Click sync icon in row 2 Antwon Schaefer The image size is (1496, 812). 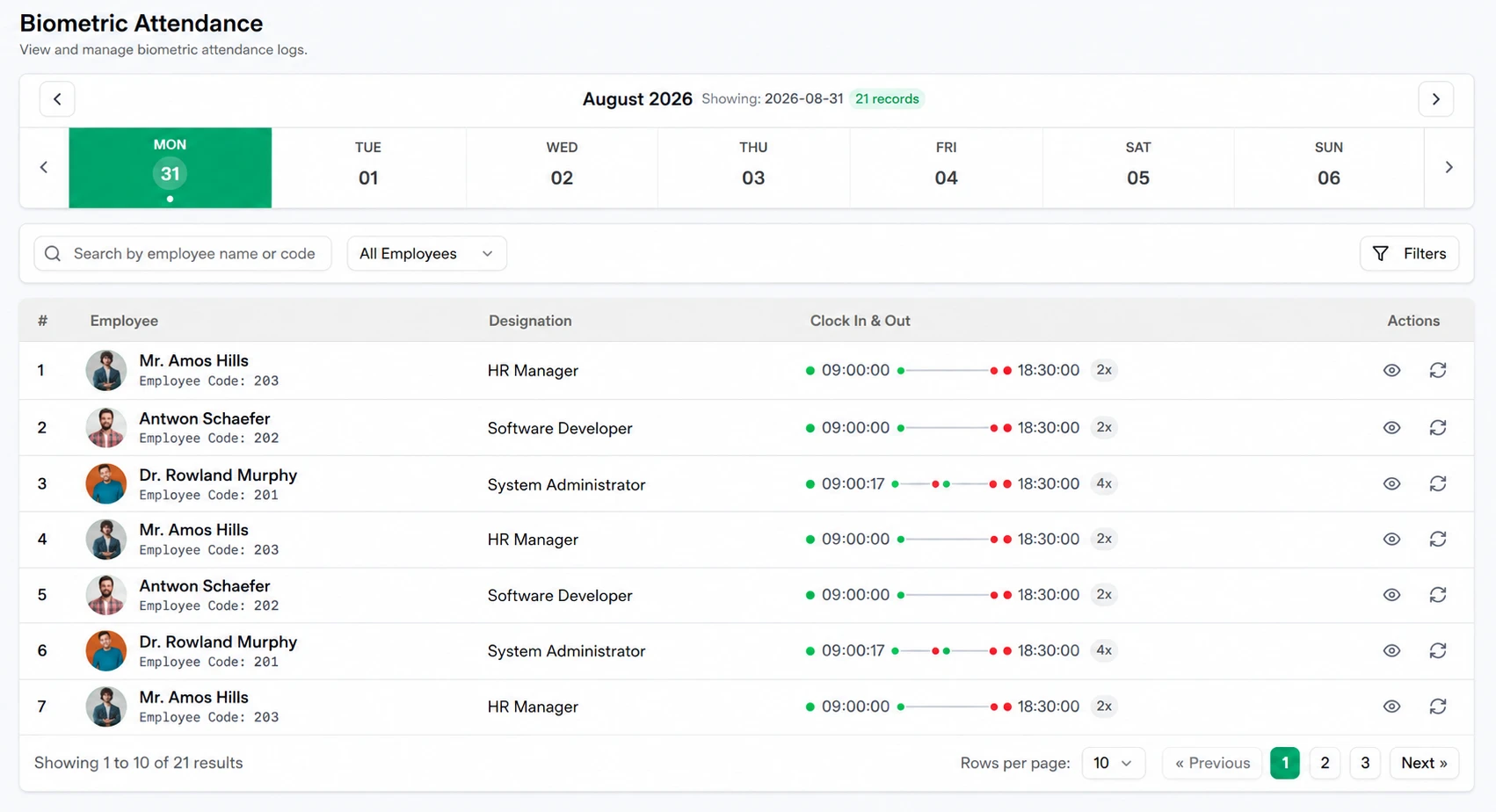click(1438, 428)
